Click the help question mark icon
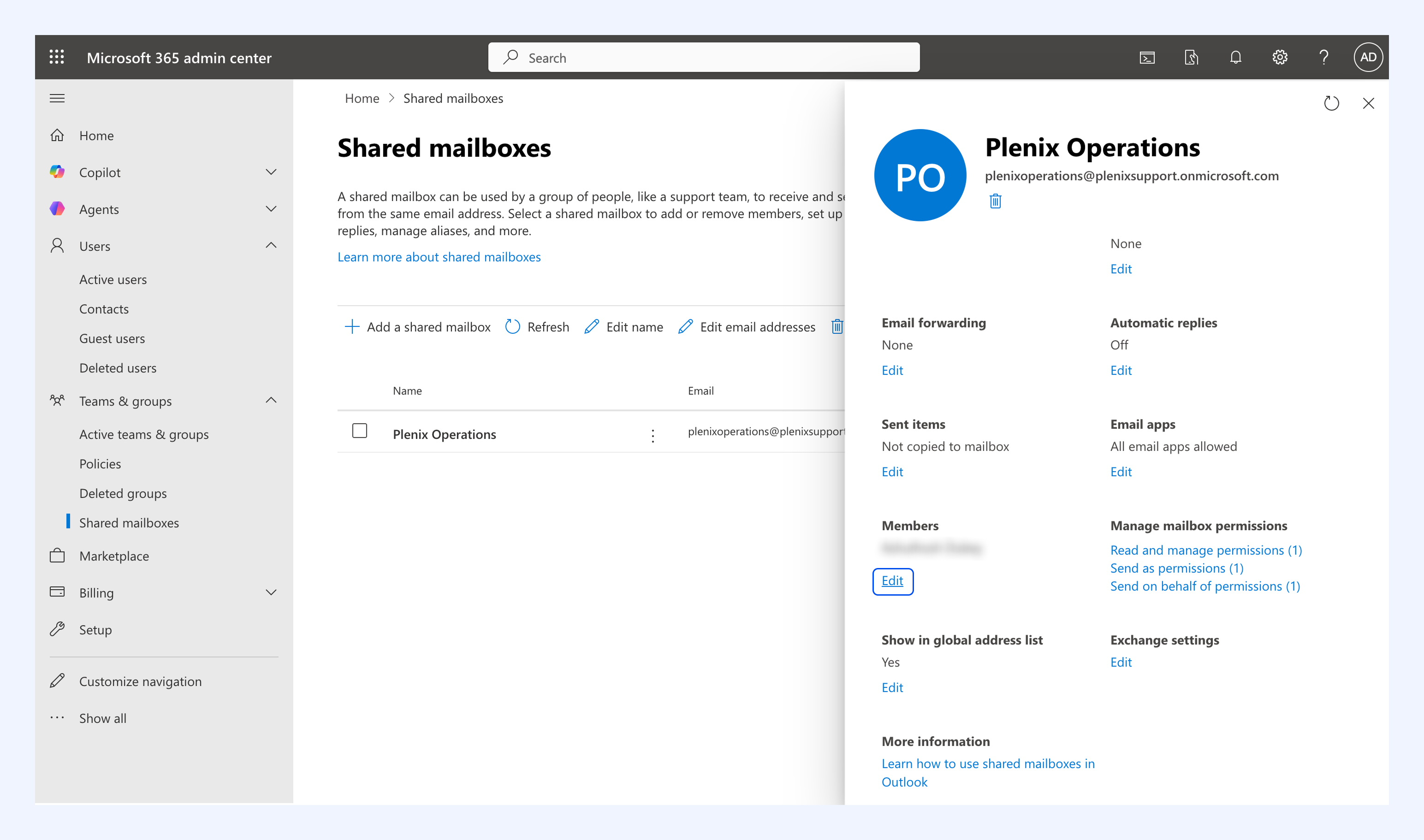1424x840 pixels. tap(1324, 57)
